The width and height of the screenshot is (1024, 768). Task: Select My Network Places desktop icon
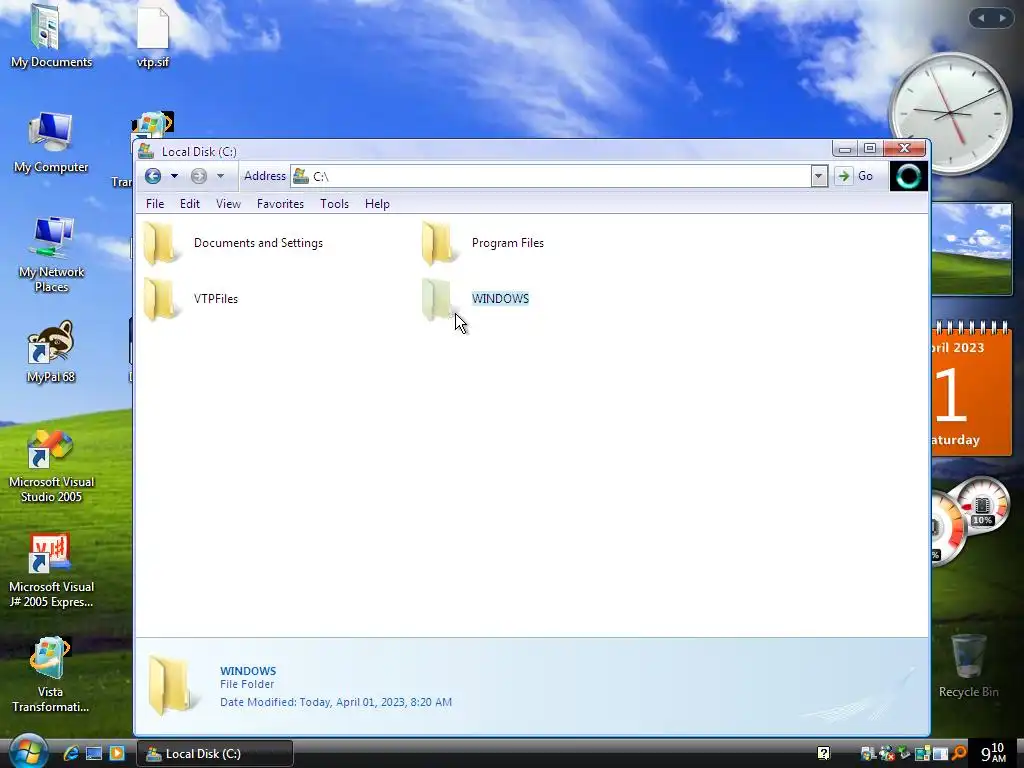click(51, 255)
